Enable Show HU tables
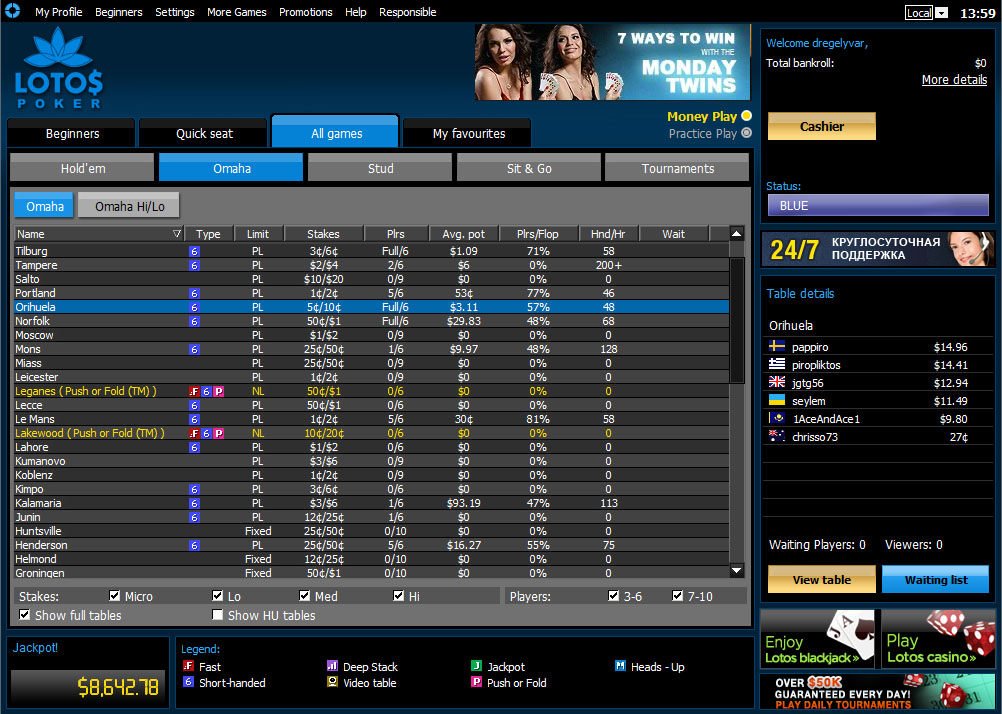Screen dimensions: 1002x714 (x=217, y=615)
